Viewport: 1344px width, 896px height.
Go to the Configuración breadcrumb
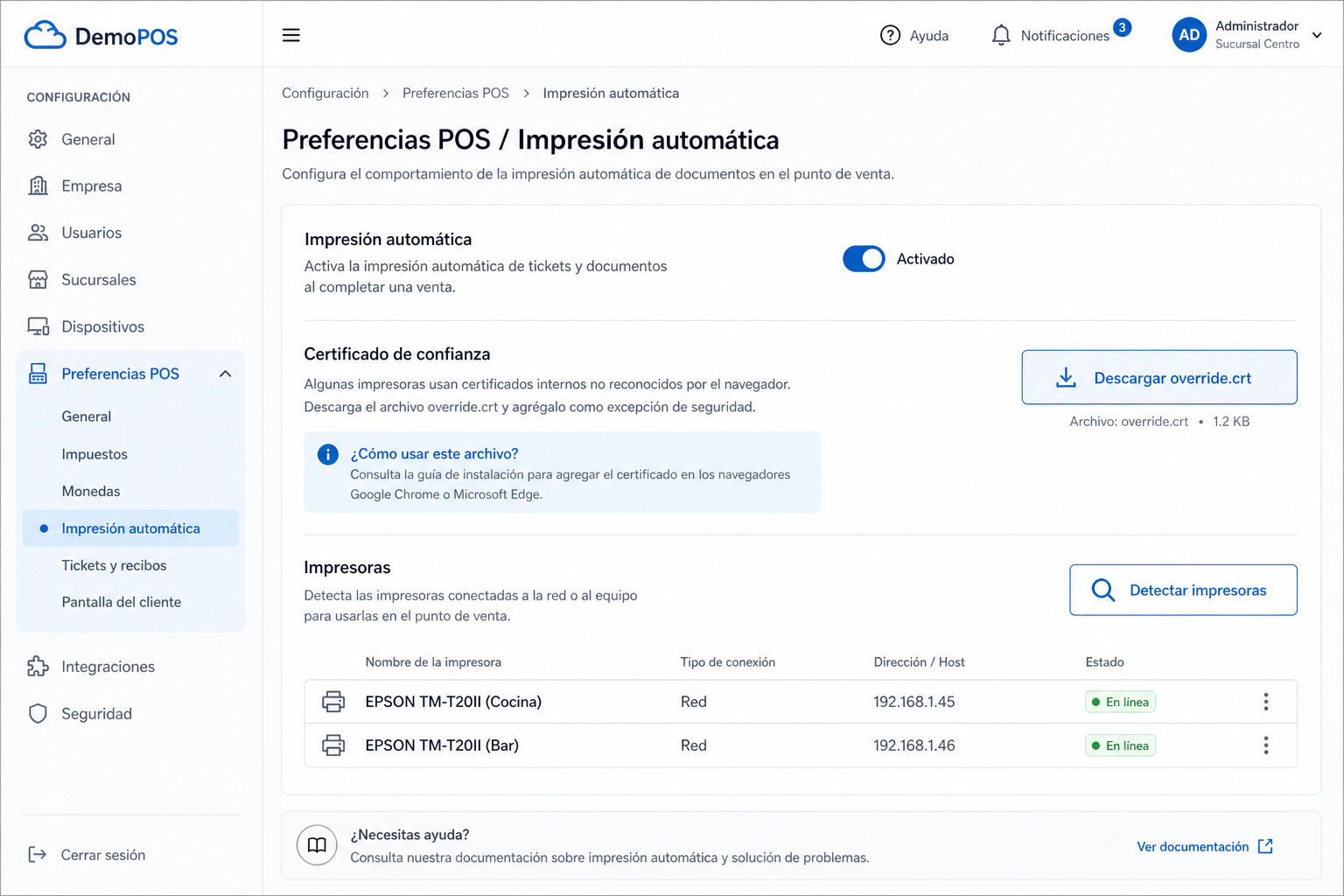325,93
